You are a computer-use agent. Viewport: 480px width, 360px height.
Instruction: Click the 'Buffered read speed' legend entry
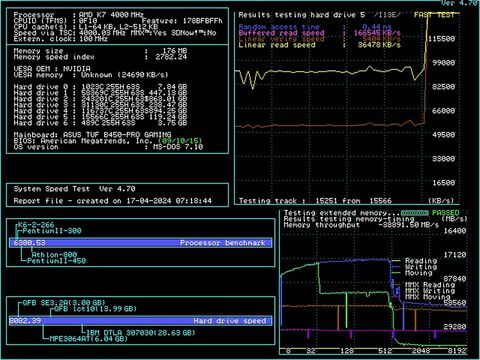(281, 33)
